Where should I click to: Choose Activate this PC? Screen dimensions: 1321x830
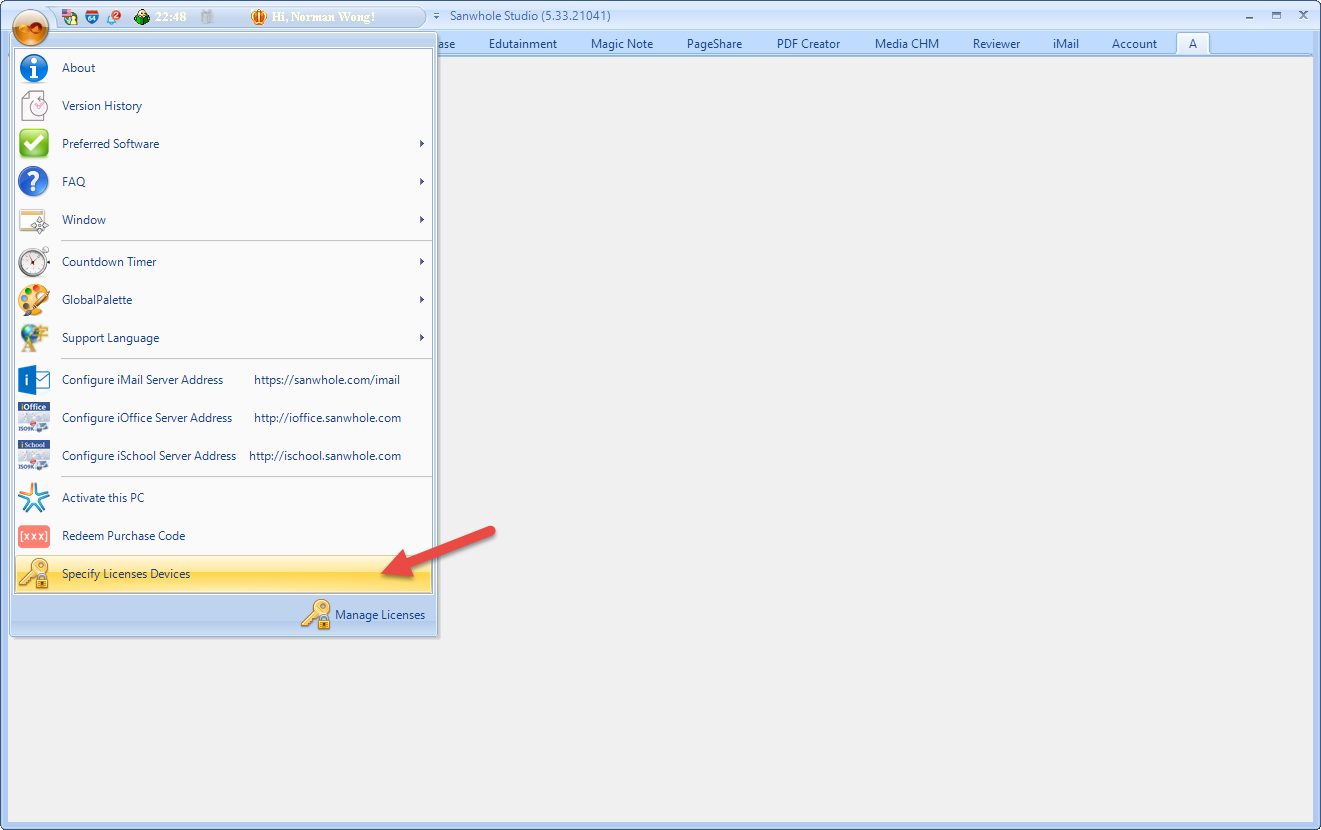click(x=224, y=498)
